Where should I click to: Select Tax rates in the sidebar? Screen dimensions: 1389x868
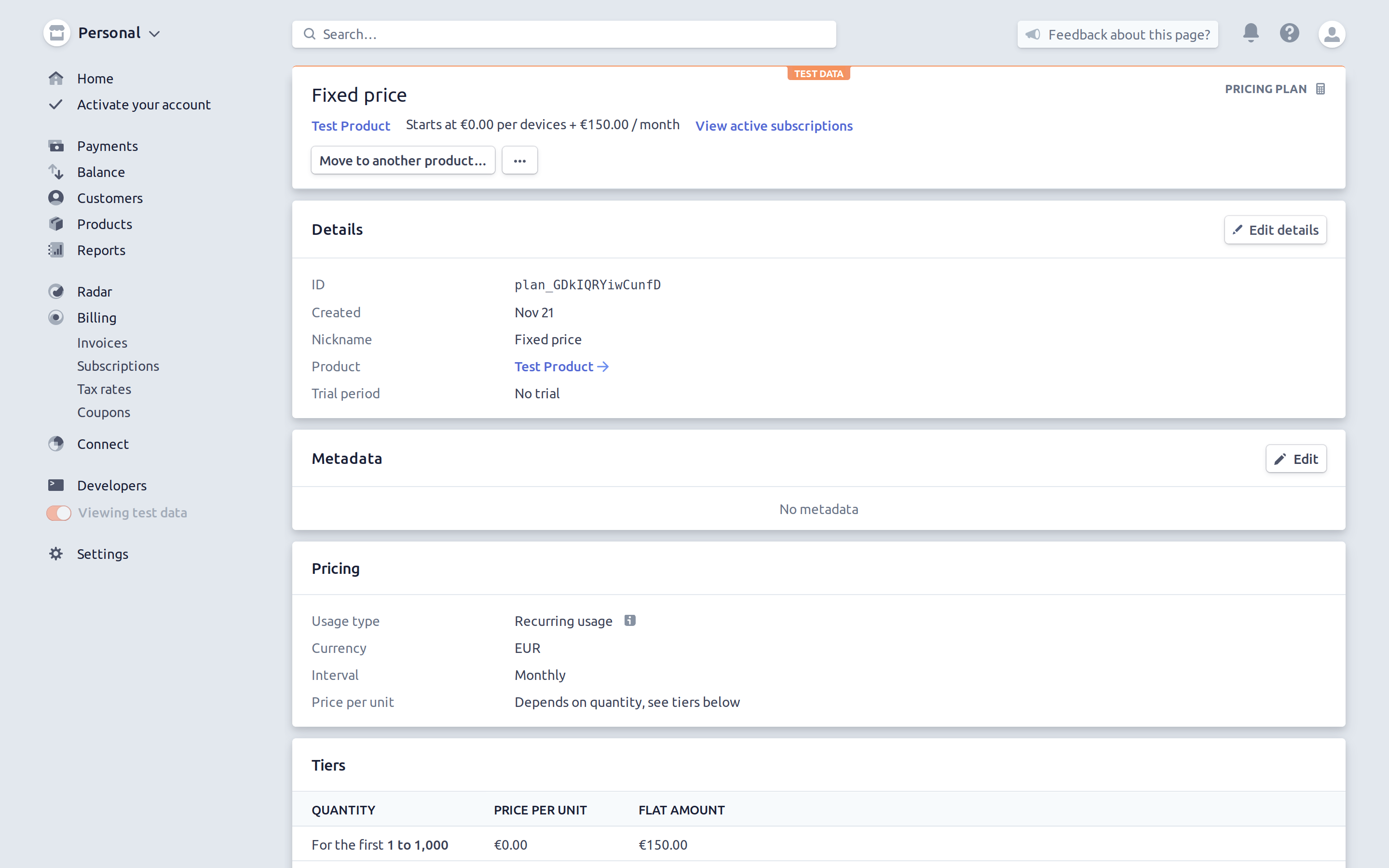104,389
